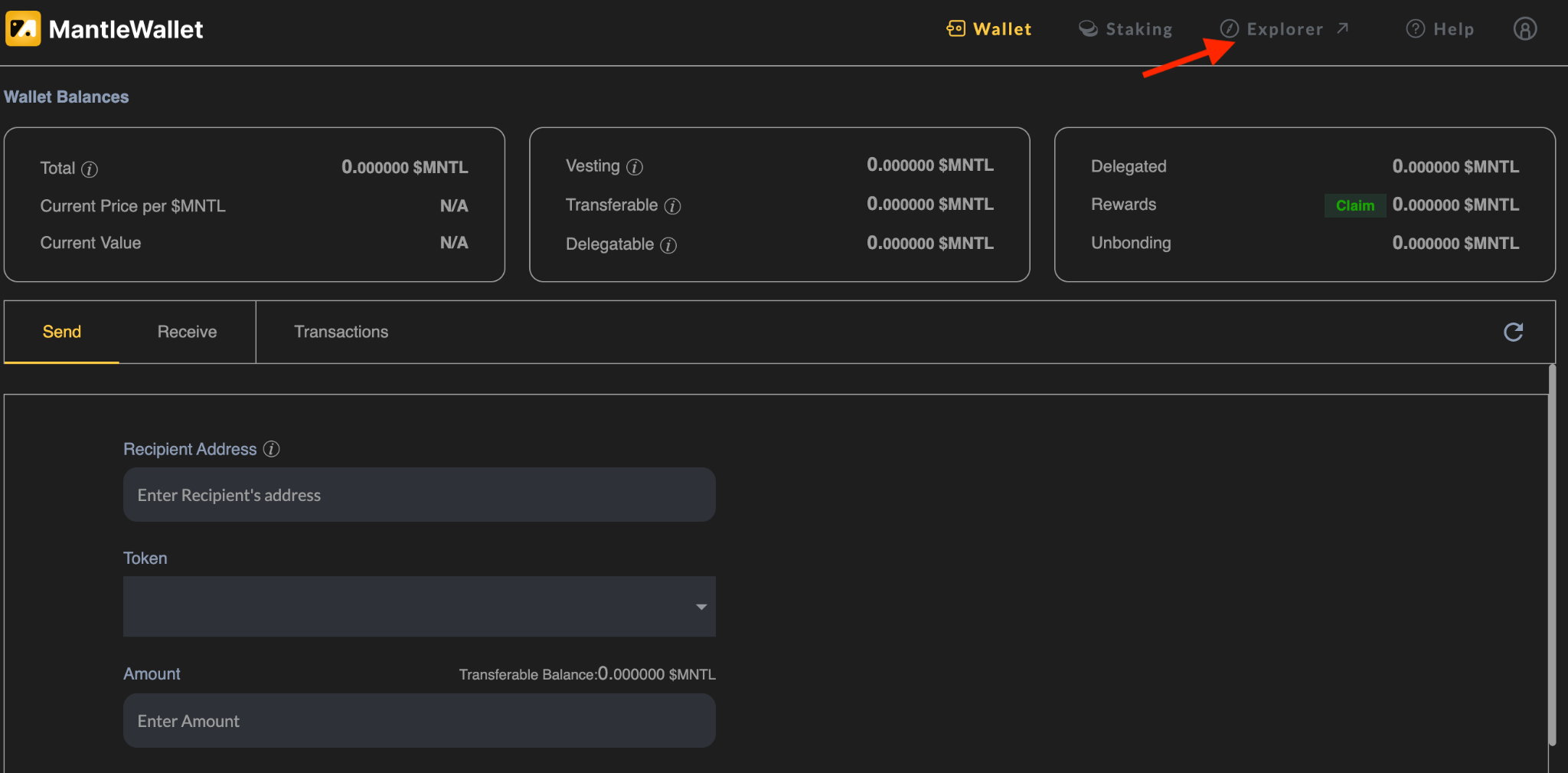Click info icon beside Delegatable

click(x=668, y=245)
